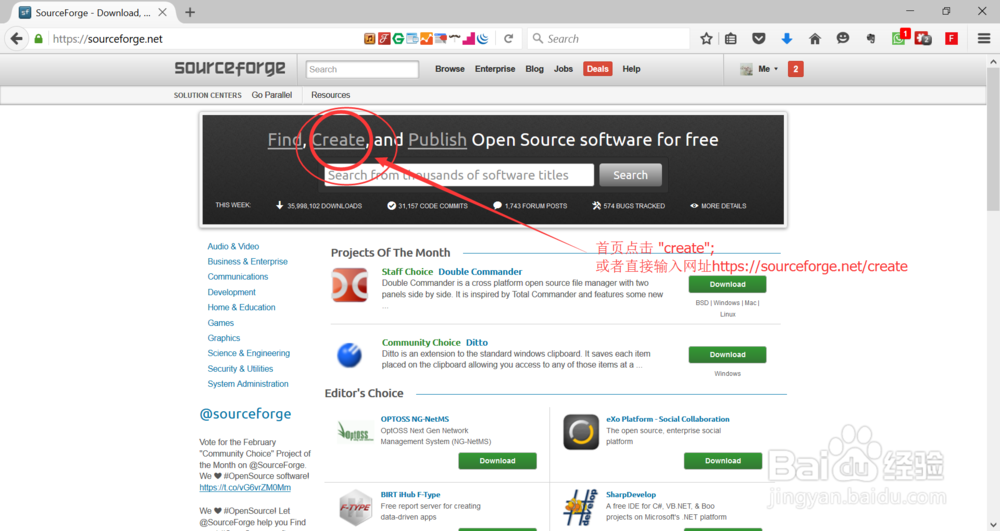
Task: Download Ditto
Action: tap(727, 354)
